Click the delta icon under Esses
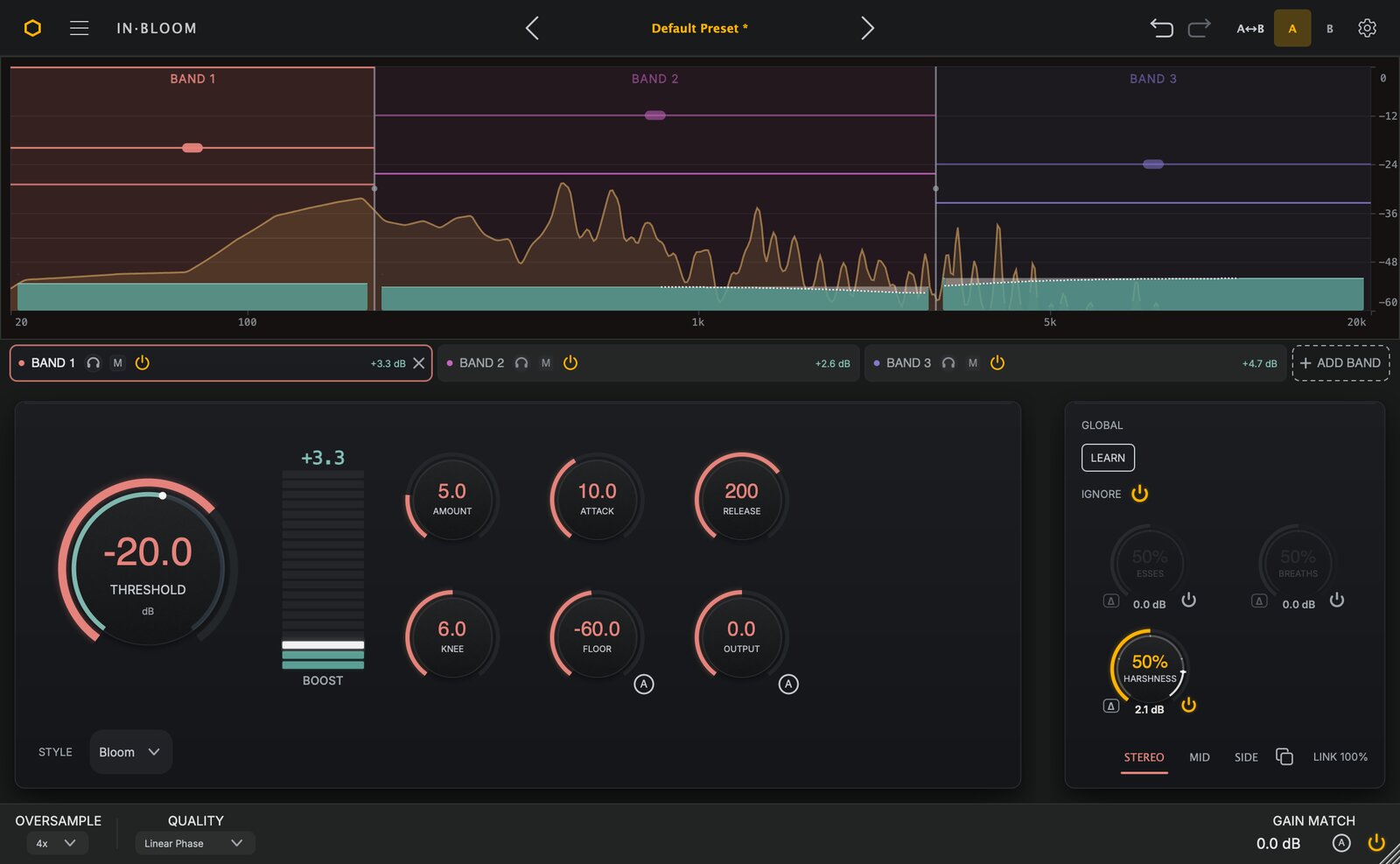 tap(1111, 601)
